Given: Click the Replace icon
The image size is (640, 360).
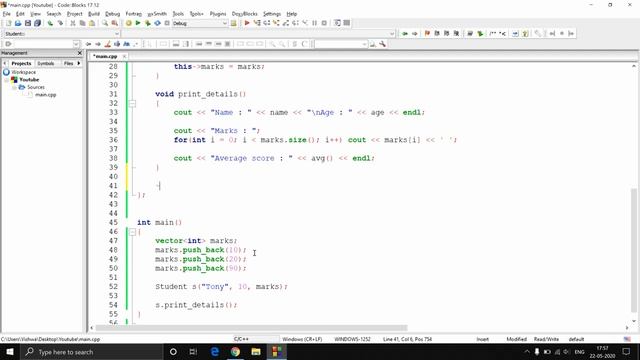Looking at the screenshot, I should click(x=115, y=23).
